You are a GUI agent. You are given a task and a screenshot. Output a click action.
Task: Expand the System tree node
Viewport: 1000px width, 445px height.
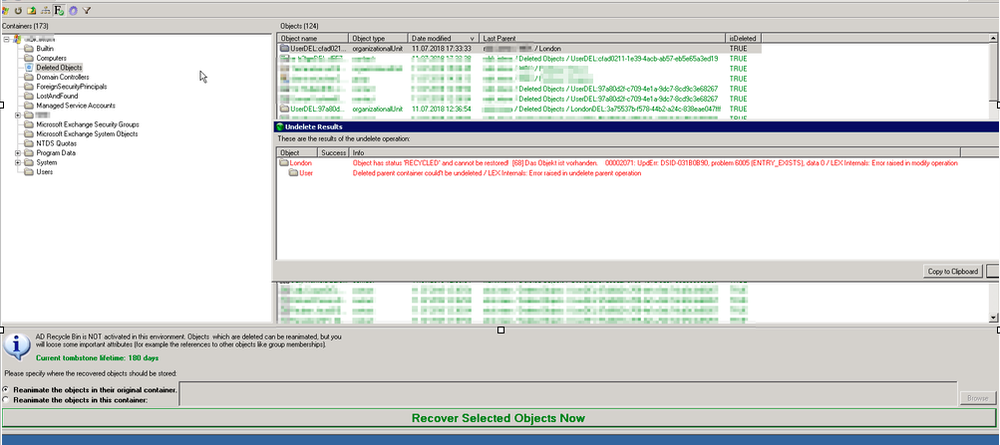(17, 162)
